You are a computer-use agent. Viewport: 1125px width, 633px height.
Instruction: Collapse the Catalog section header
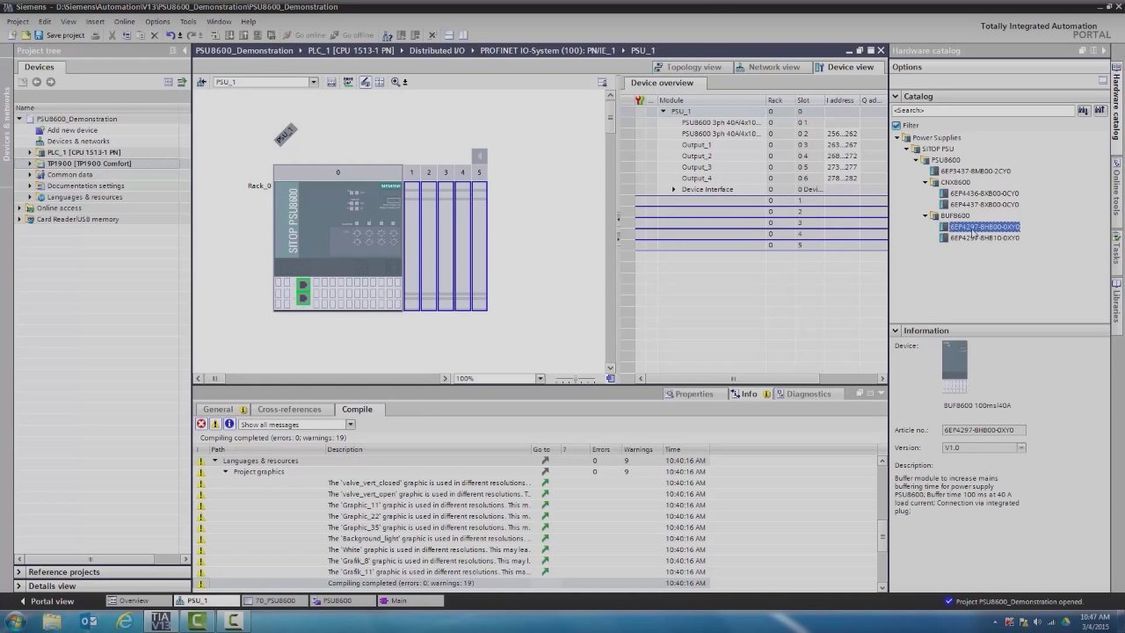896,96
